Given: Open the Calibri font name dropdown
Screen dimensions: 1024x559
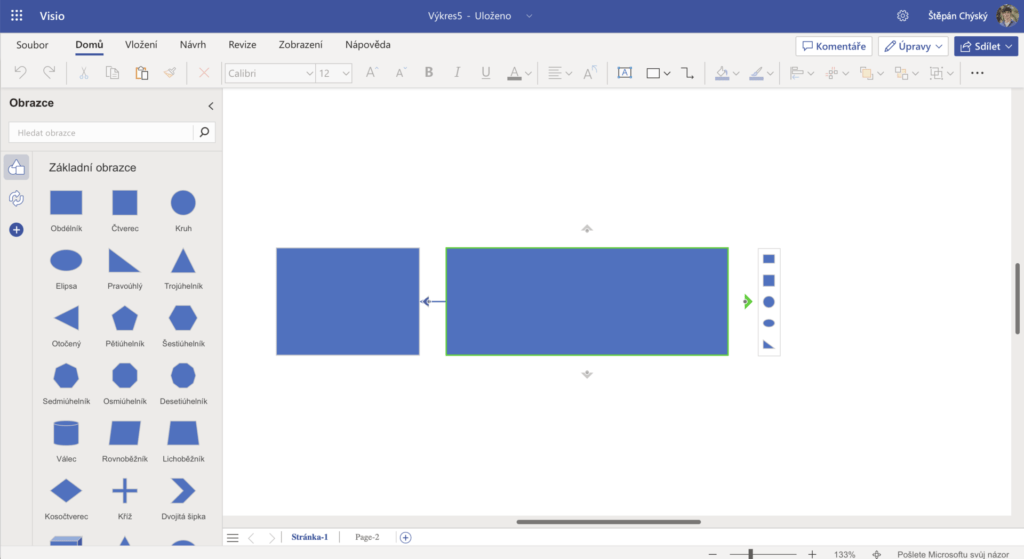Looking at the screenshot, I should [x=269, y=73].
